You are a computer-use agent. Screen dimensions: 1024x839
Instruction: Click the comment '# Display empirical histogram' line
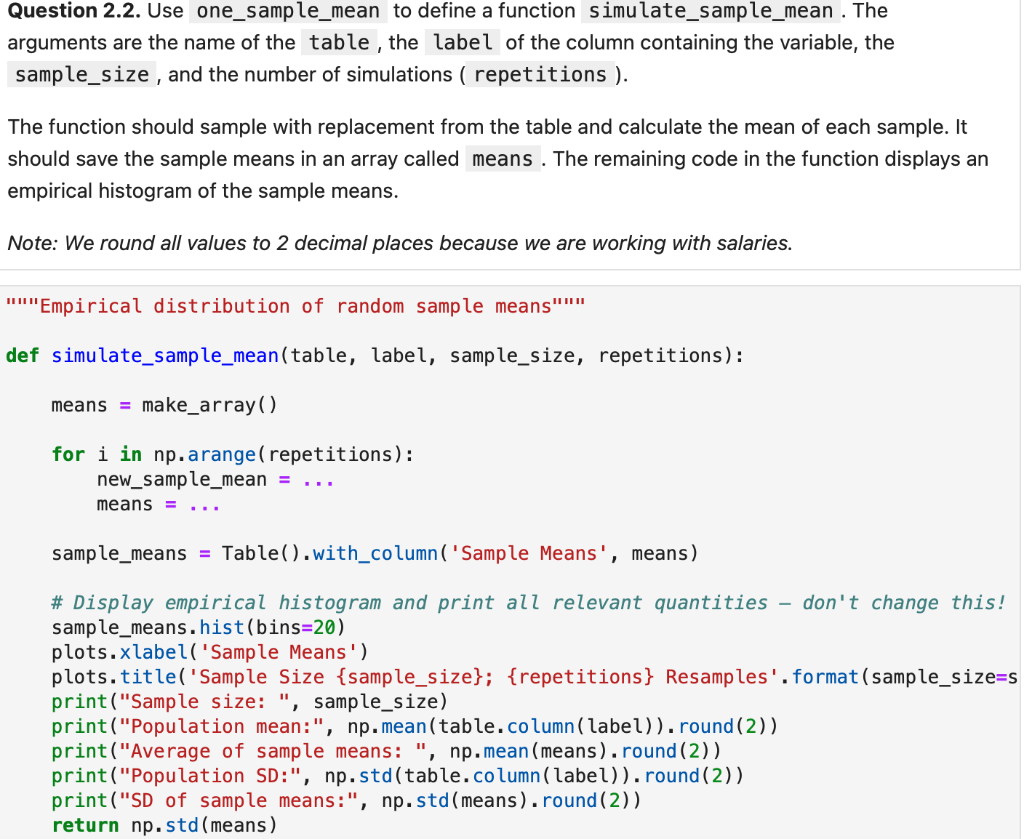point(528,603)
